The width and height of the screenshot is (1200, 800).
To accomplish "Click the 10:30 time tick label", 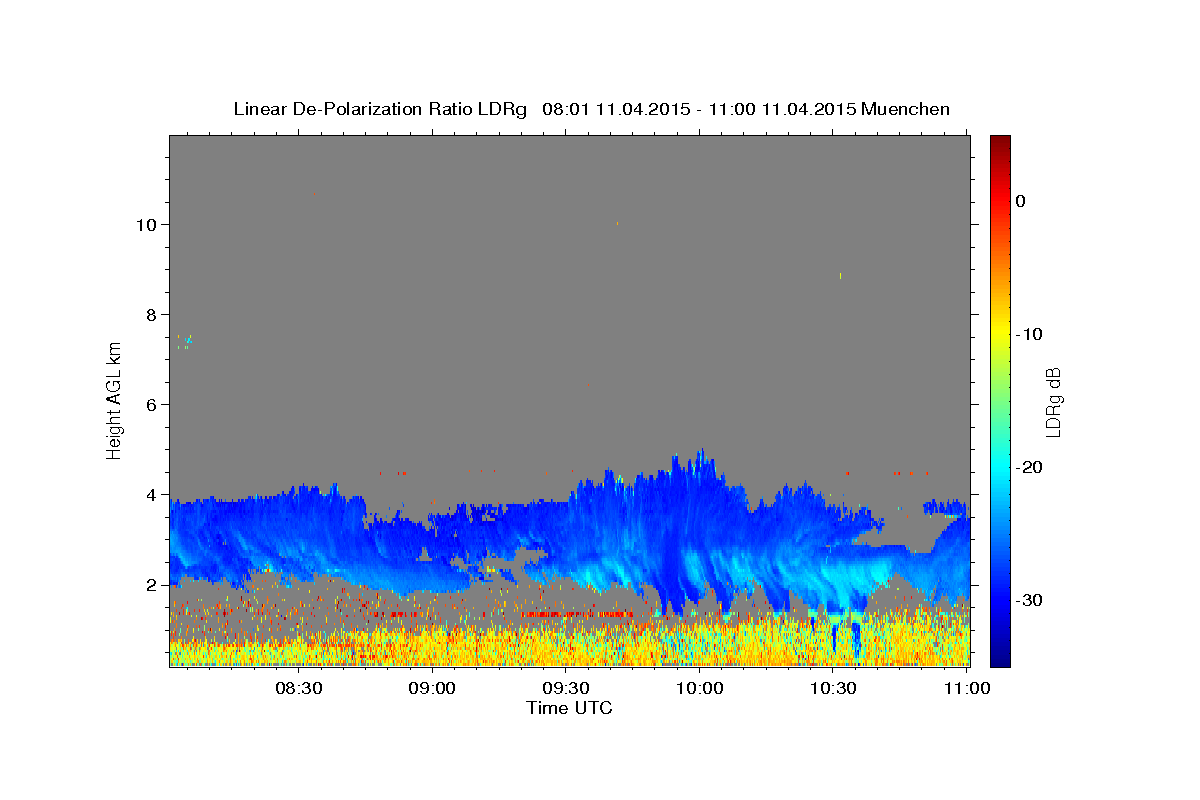I will (x=833, y=688).
